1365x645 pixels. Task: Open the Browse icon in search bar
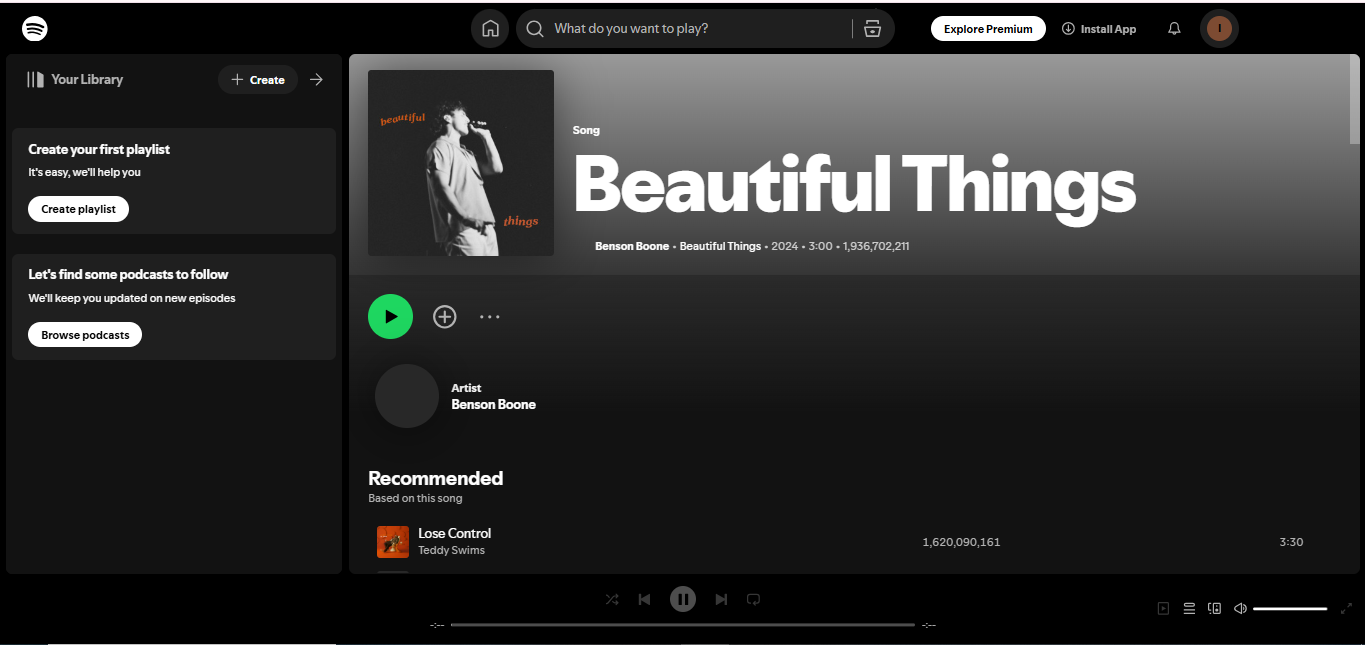tap(871, 28)
